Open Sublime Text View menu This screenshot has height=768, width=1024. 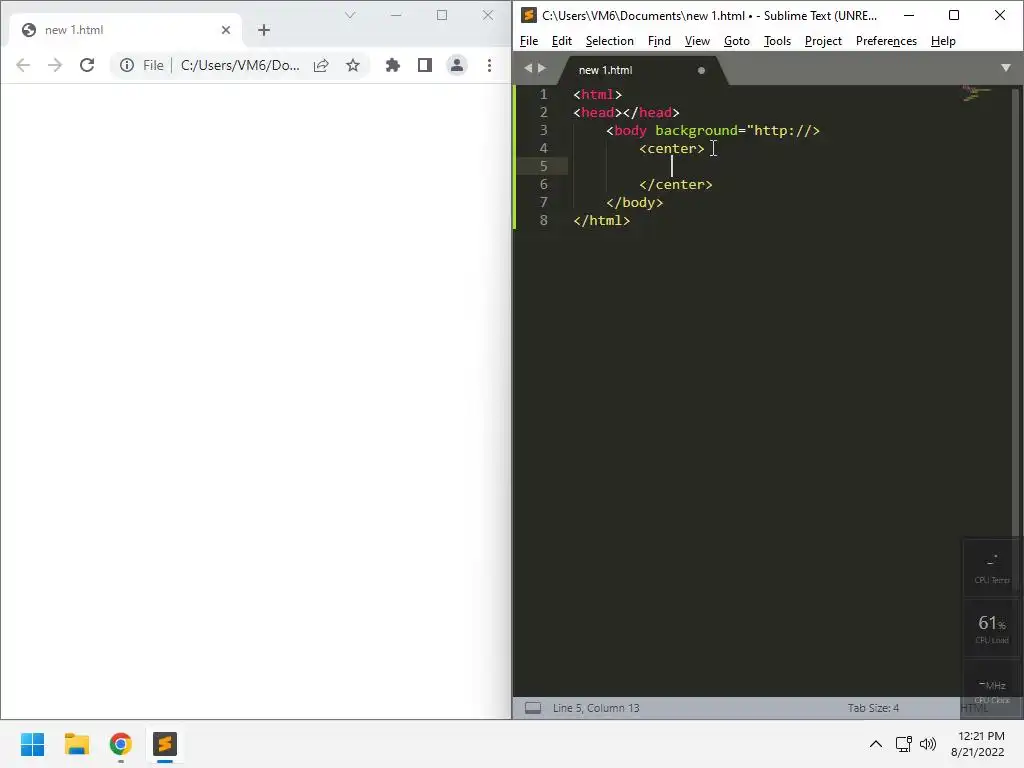tap(697, 40)
